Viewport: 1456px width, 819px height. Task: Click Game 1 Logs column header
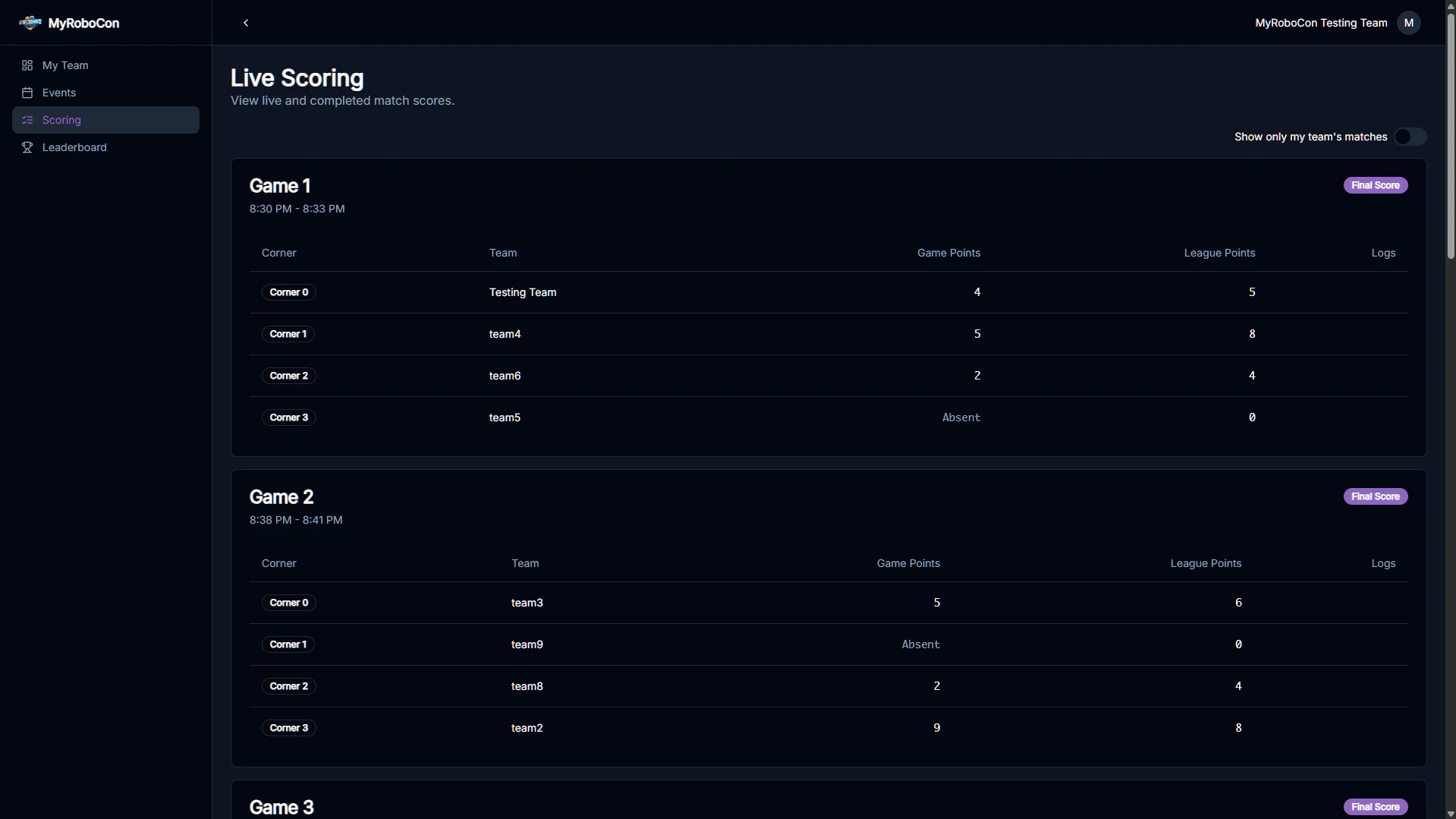(1384, 253)
